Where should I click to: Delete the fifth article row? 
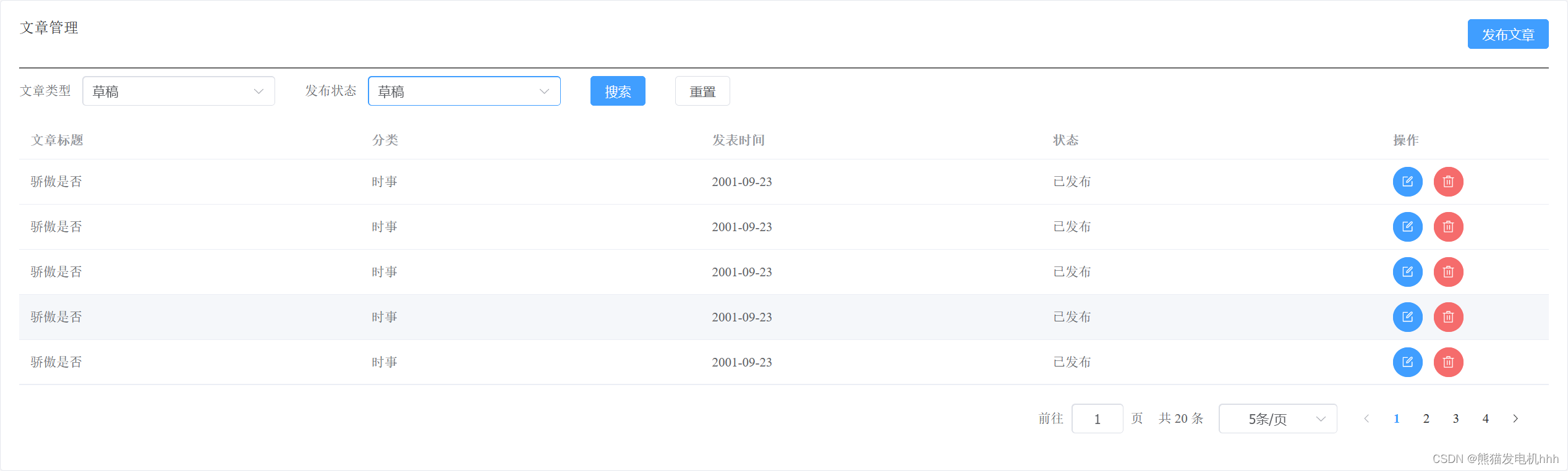point(1448,362)
